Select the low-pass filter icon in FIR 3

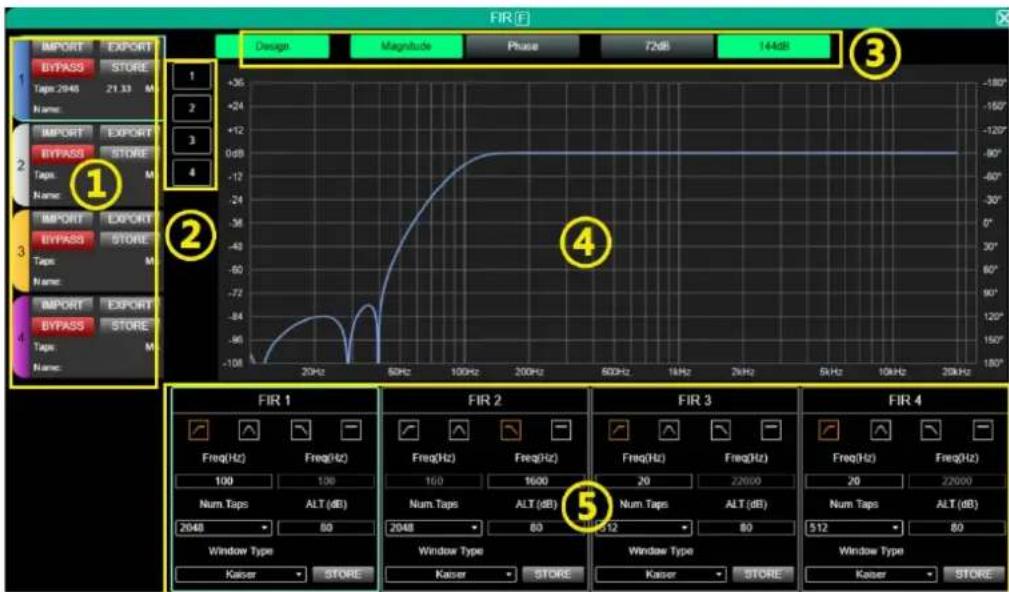point(721,430)
